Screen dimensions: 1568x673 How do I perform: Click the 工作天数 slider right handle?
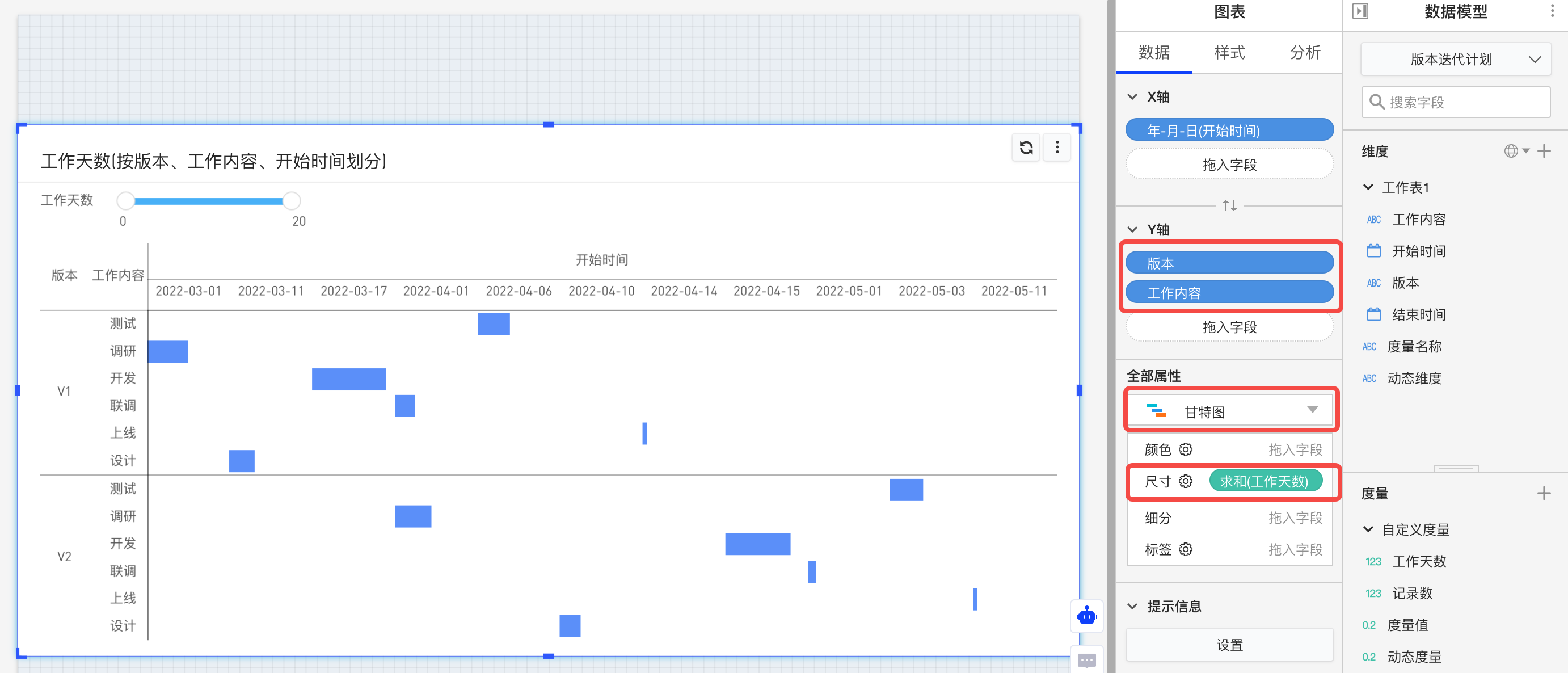292,200
